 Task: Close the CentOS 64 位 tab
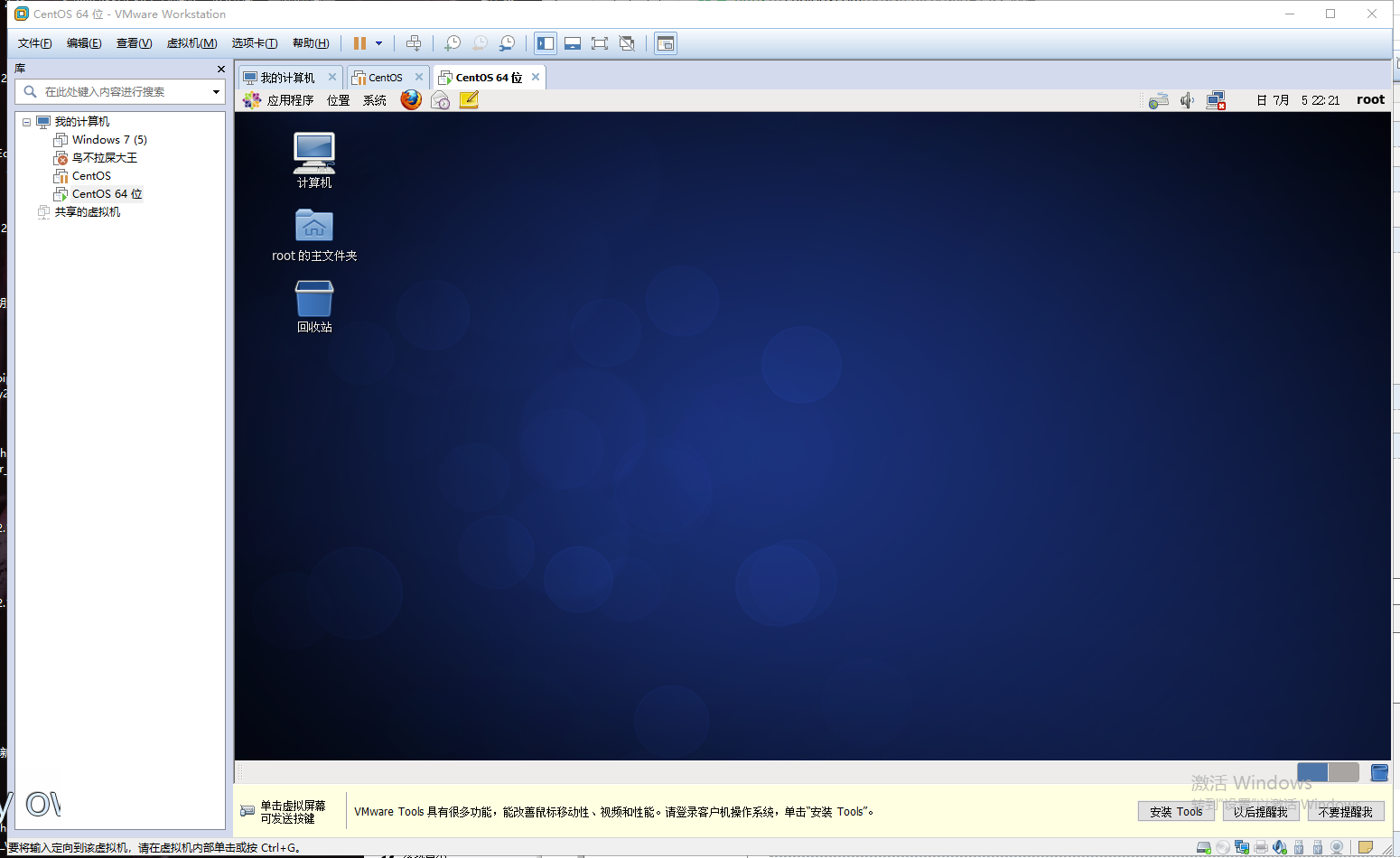536,77
